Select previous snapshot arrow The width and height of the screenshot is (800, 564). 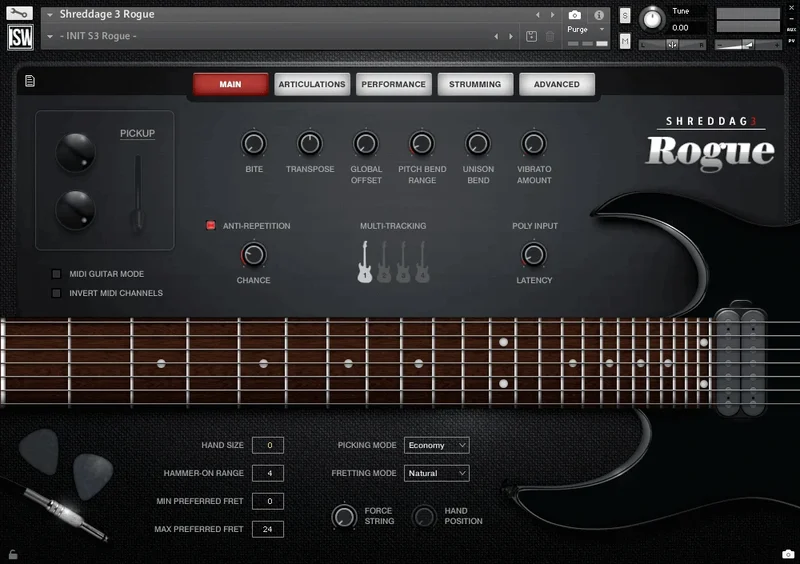coord(496,36)
